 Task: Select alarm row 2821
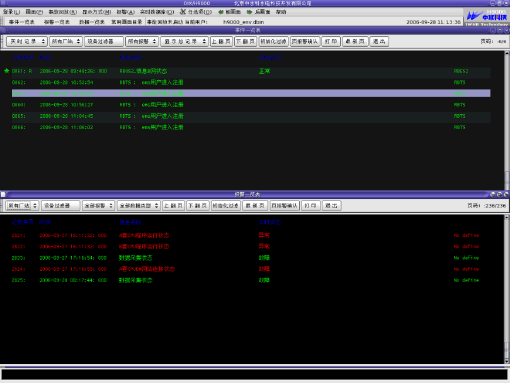pos(245,235)
